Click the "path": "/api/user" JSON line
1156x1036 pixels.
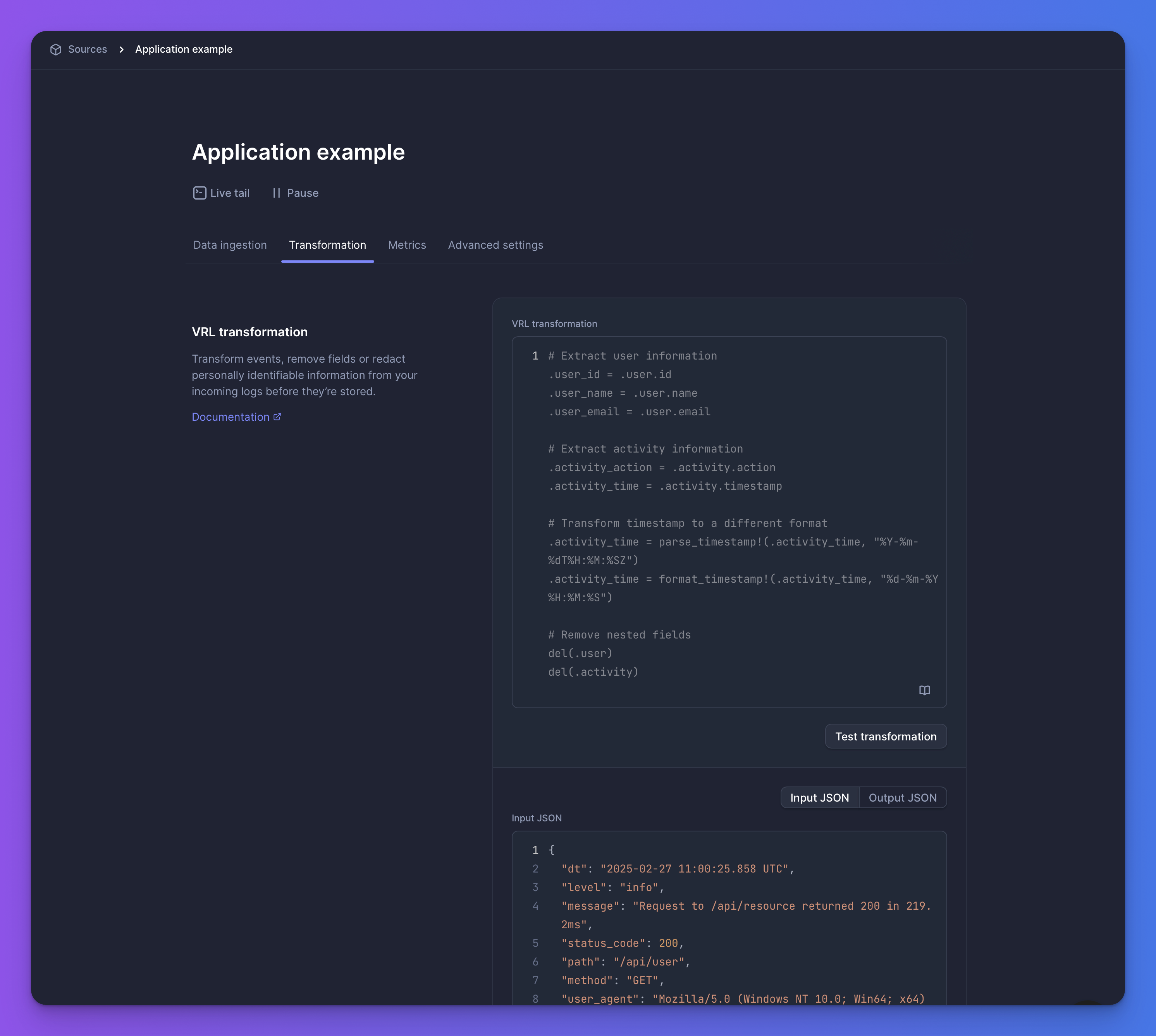[x=626, y=962]
